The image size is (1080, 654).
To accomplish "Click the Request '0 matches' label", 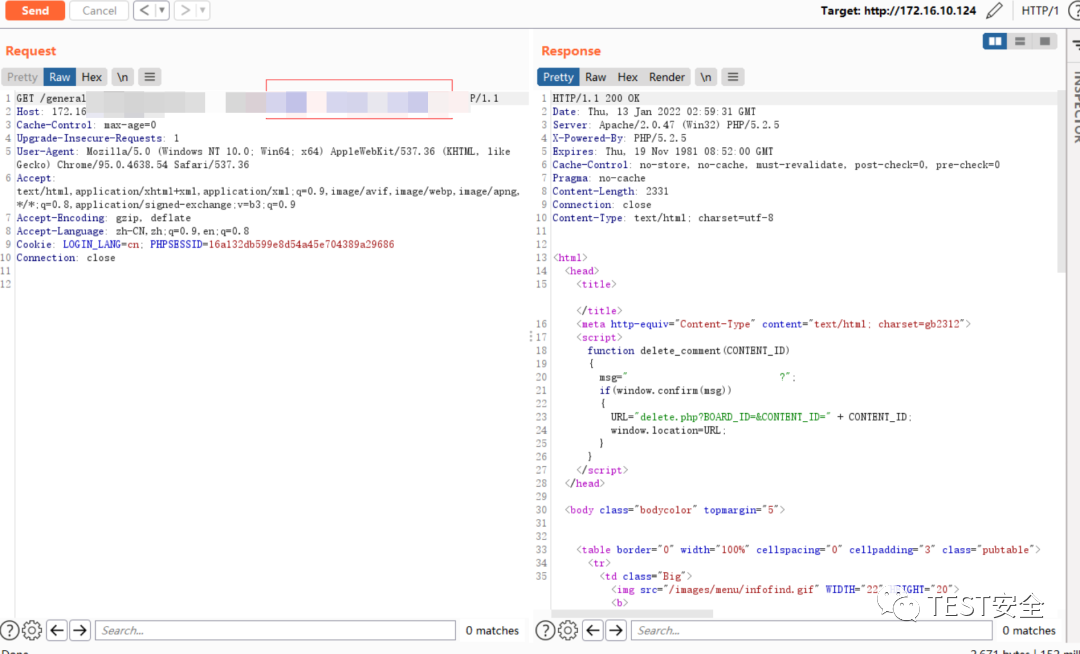I will tap(492, 630).
